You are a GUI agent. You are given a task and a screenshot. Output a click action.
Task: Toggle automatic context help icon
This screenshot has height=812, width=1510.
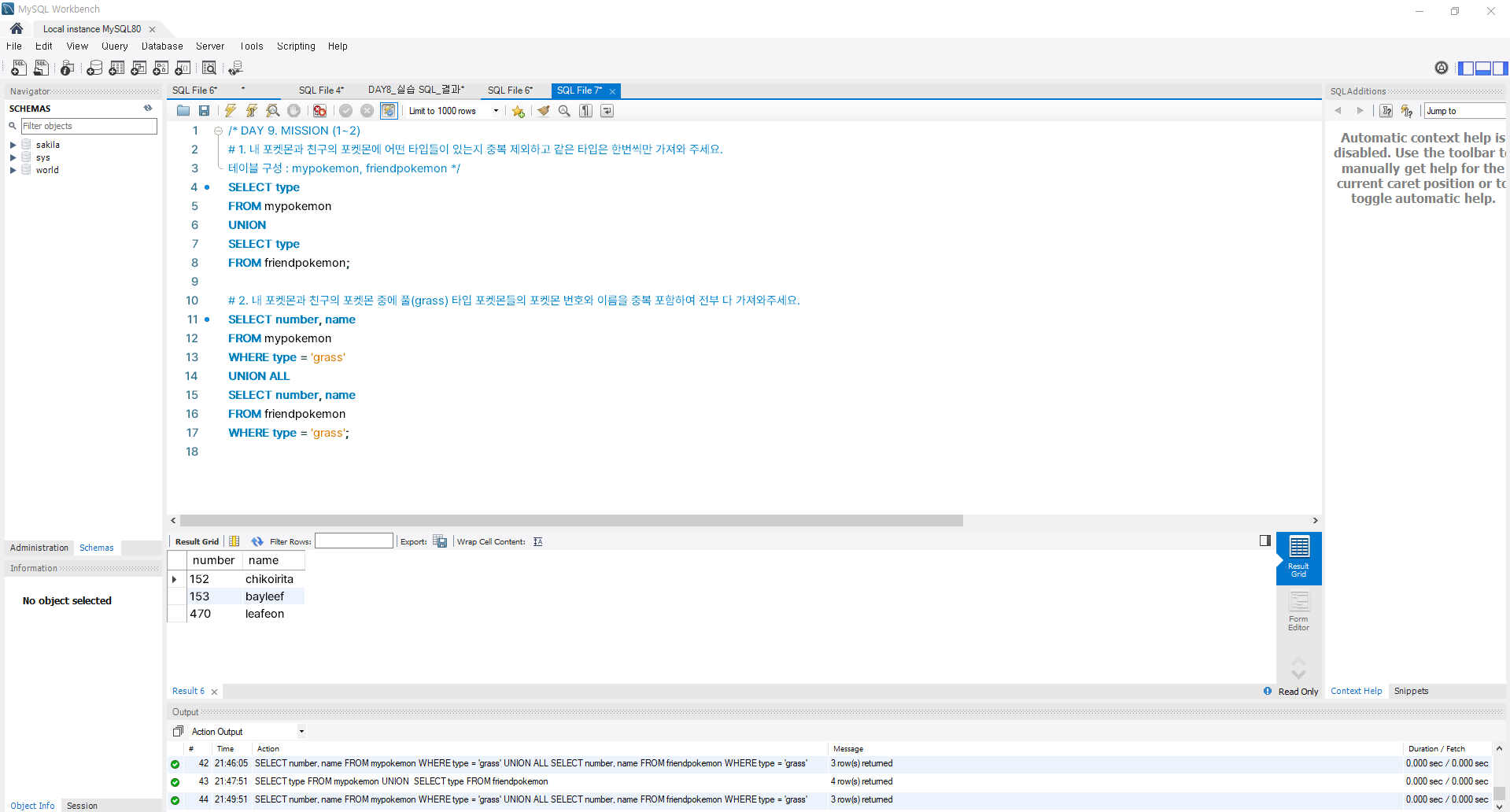(1407, 111)
